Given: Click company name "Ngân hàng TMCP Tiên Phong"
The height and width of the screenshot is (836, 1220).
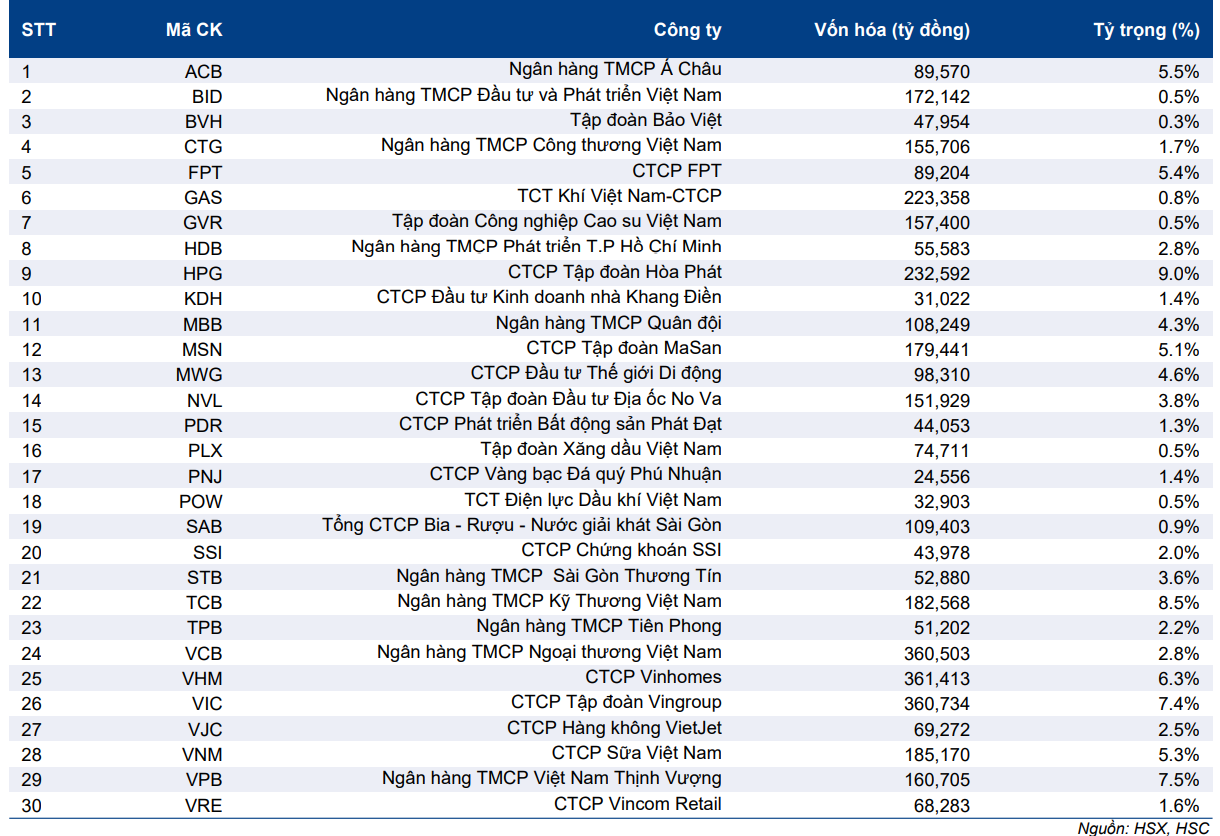Looking at the screenshot, I should (599, 626).
